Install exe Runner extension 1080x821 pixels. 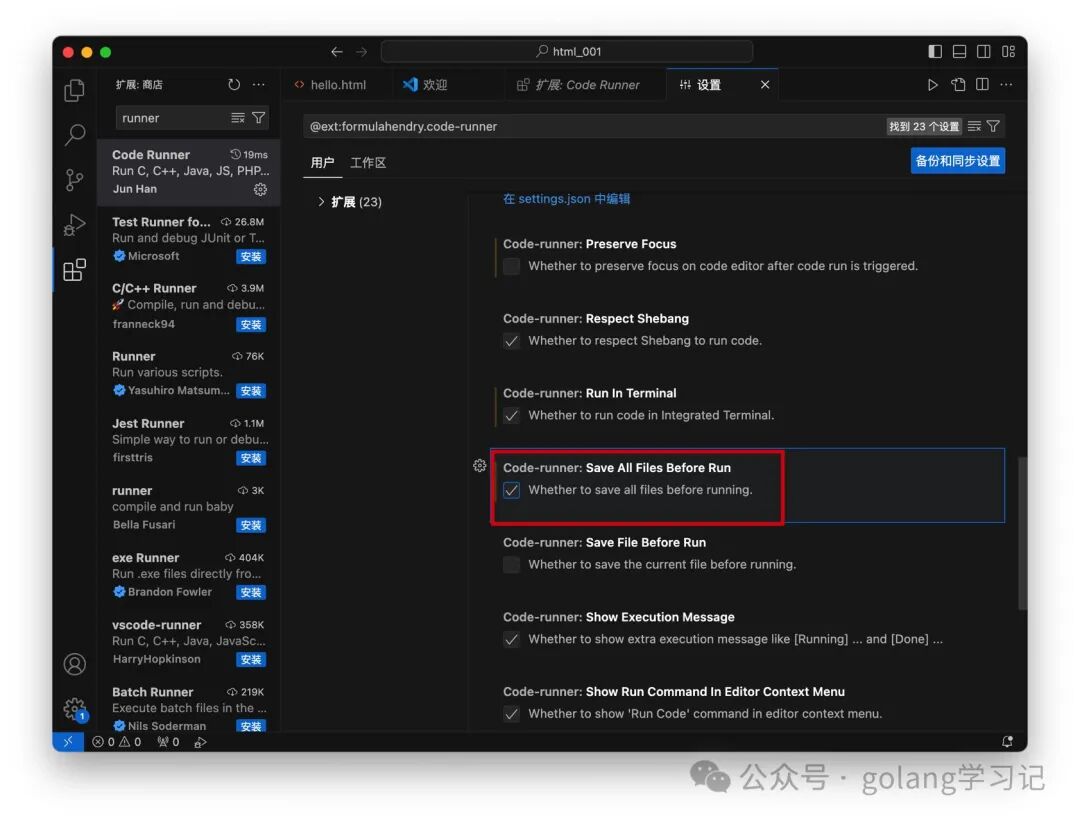coord(251,592)
